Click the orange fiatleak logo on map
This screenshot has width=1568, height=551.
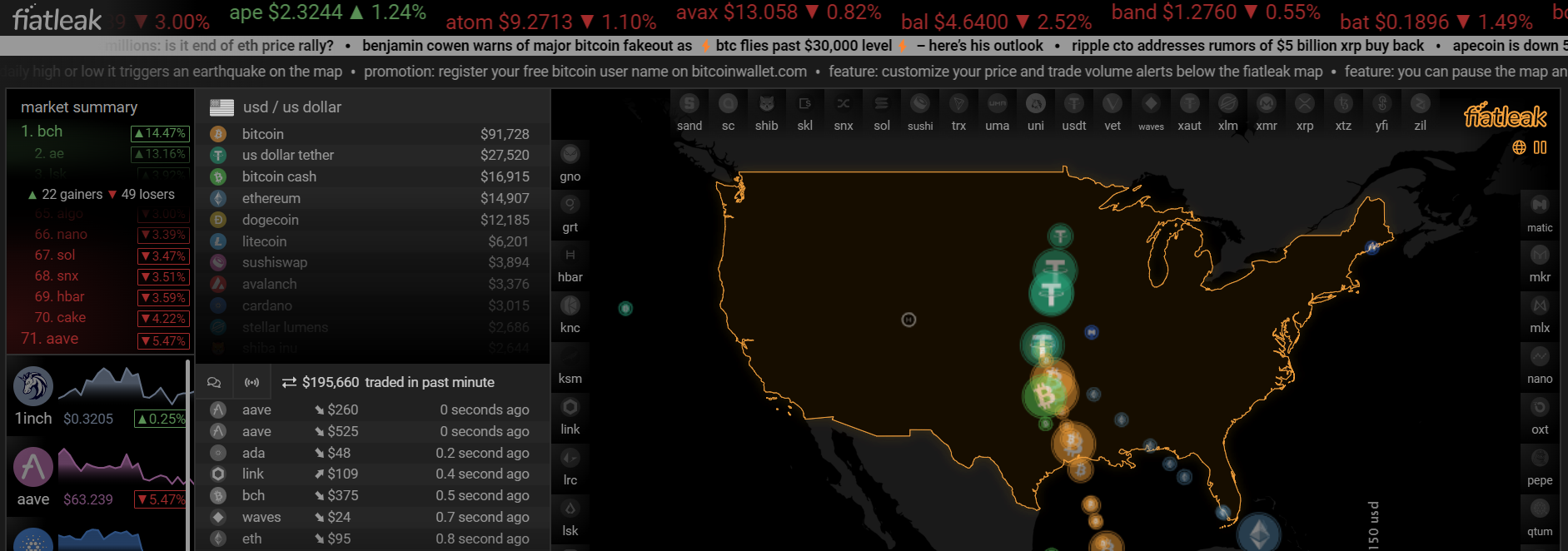[1506, 116]
